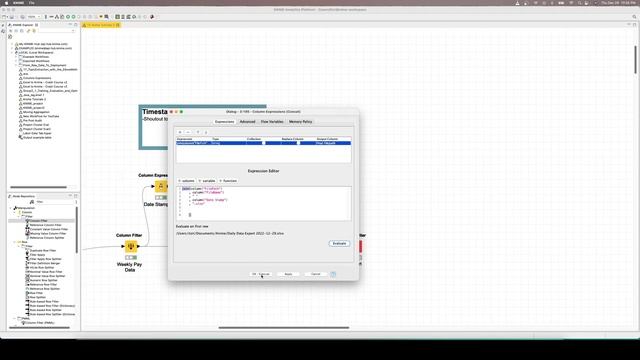The image size is (640, 360).
Task: Click the canvas horizontal scrollbar
Action: (x=284, y=327)
